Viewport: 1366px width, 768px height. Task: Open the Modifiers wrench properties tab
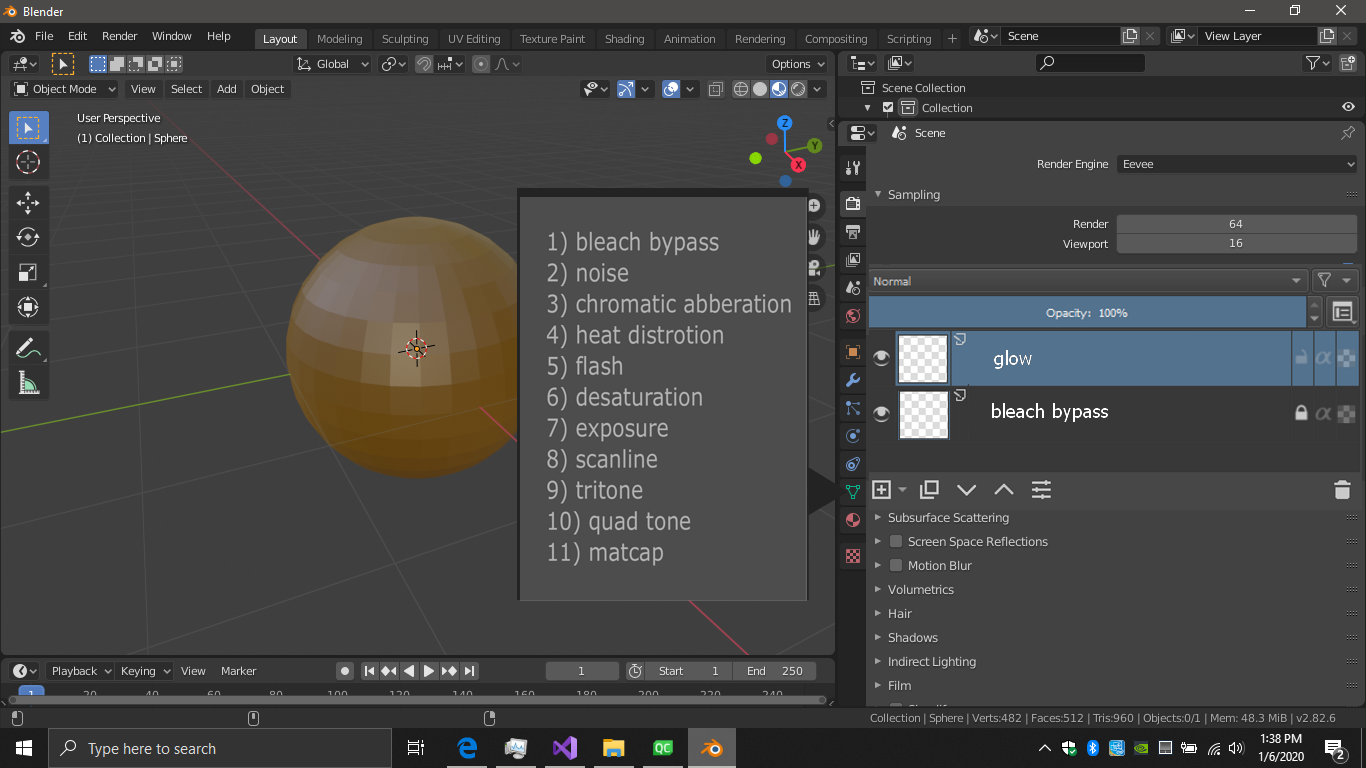pos(853,380)
